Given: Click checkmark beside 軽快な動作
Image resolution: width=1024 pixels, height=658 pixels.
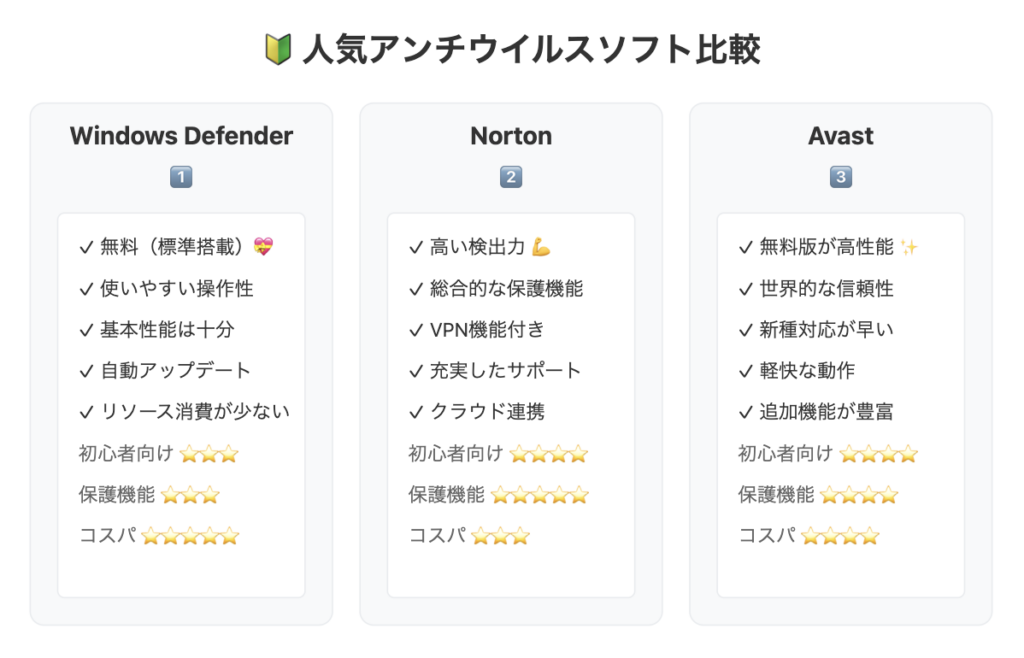Looking at the screenshot, I should coord(746,372).
